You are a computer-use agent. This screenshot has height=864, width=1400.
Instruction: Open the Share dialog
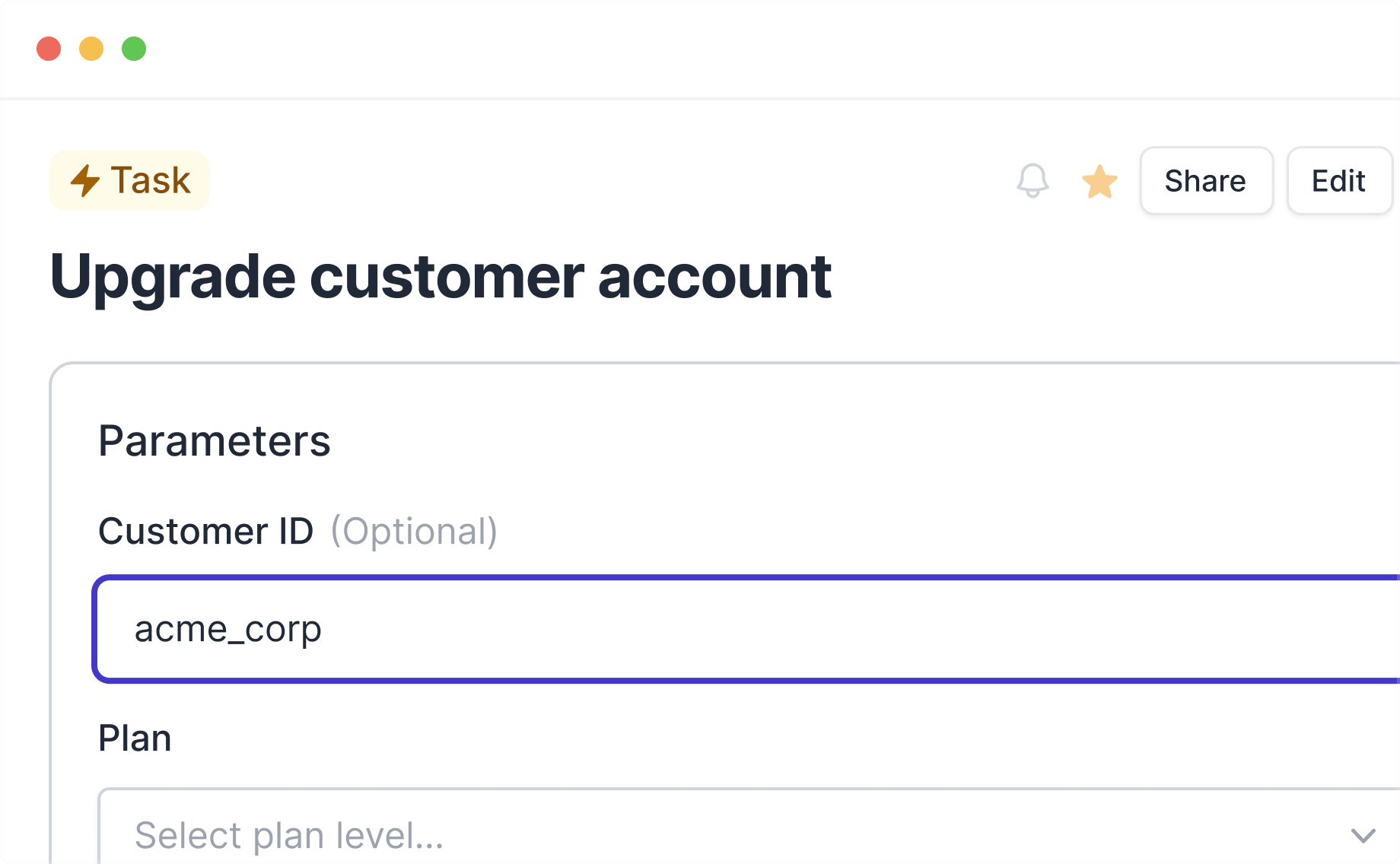coord(1206,181)
